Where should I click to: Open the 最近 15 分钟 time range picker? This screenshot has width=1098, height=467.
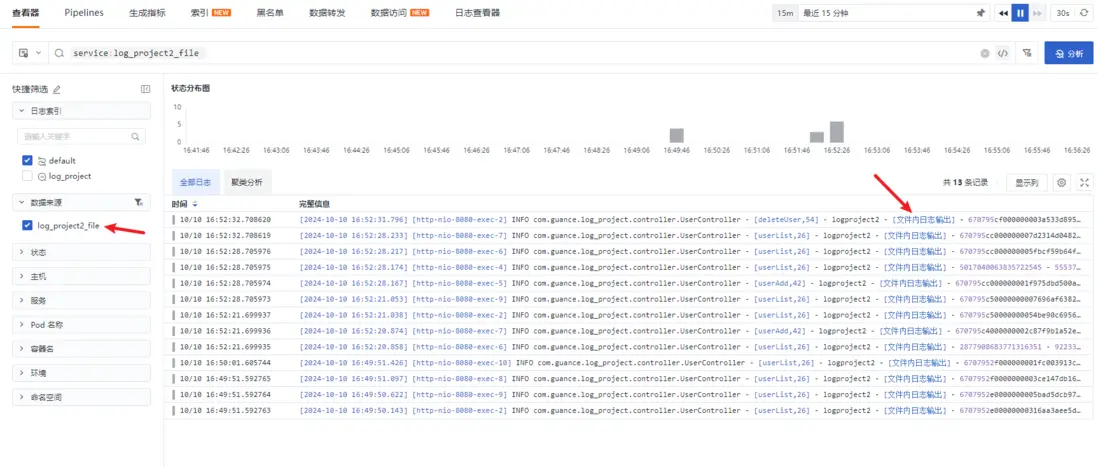tap(895, 13)
